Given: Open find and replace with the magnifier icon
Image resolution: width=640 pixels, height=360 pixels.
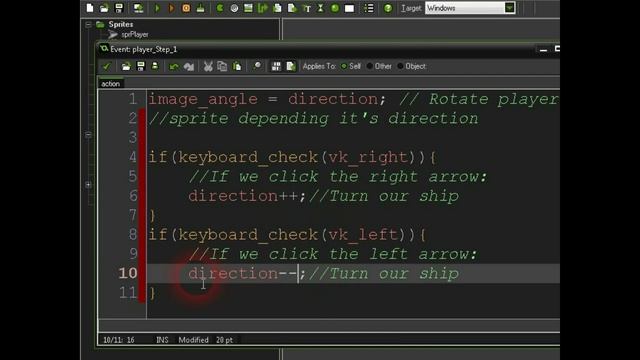Looking at the screenshot, I should tap(257, 66).
